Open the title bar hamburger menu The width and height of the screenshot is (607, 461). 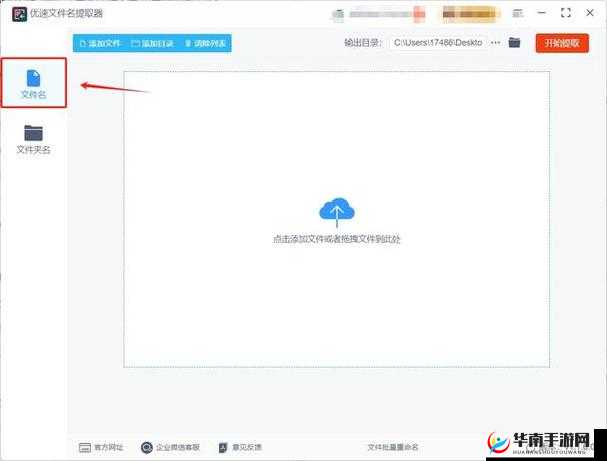[518, 13]
